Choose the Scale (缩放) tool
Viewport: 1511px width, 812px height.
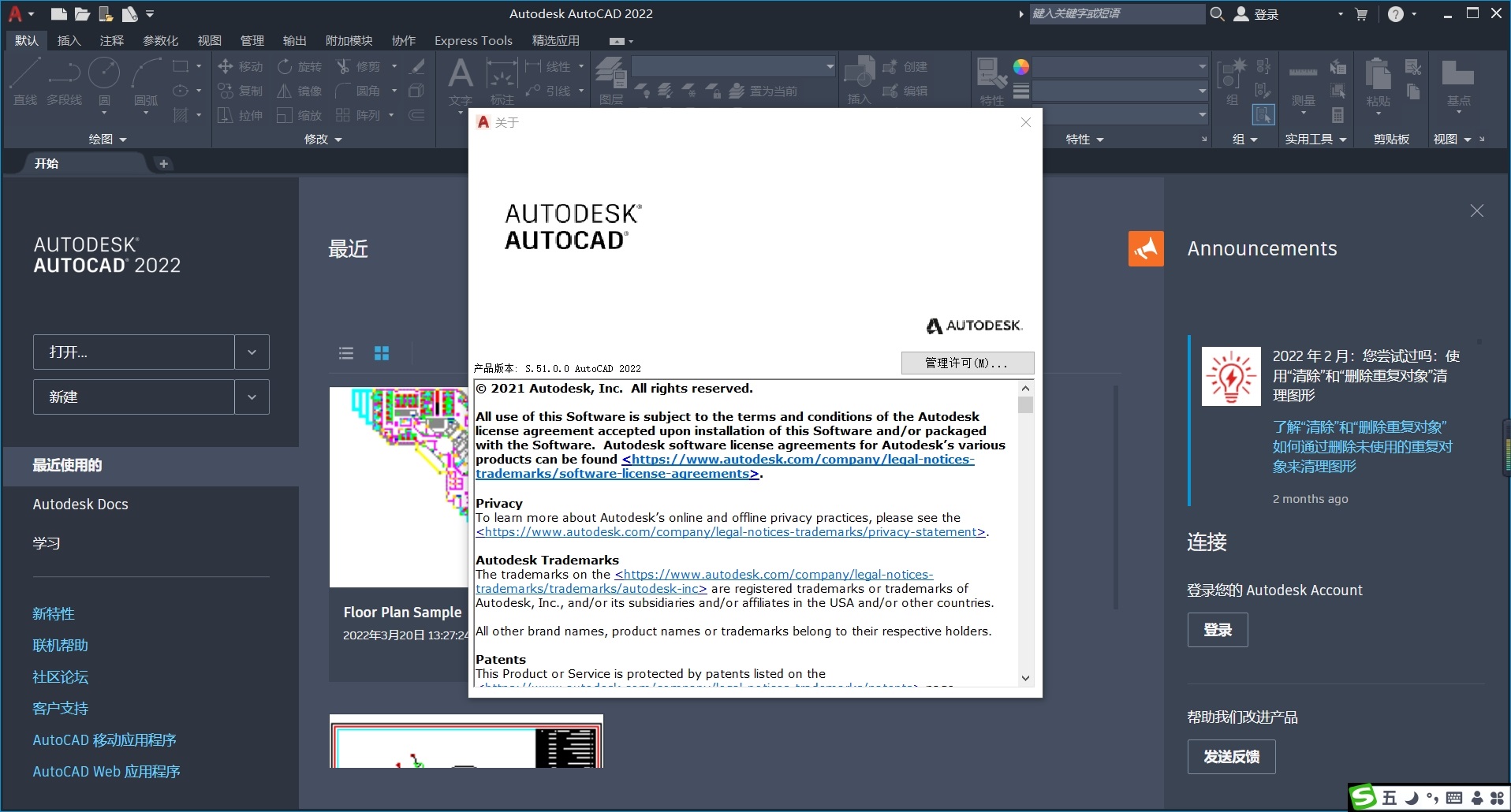300,115
